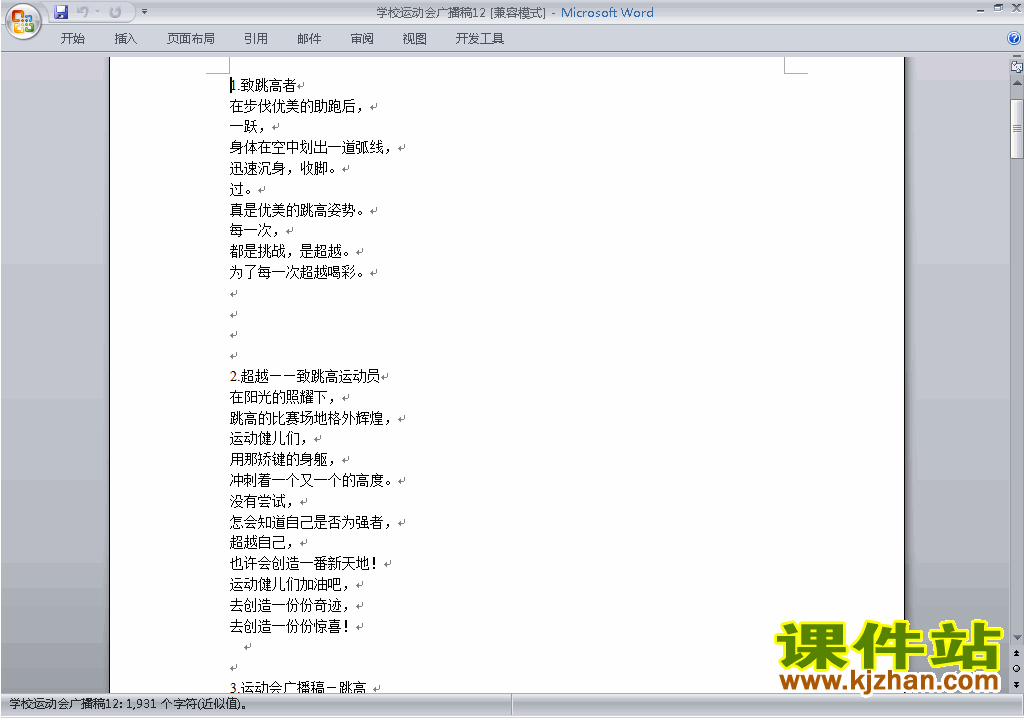
Task: Click the line 也许会创造一番新天地！
Action: (304, 563)
